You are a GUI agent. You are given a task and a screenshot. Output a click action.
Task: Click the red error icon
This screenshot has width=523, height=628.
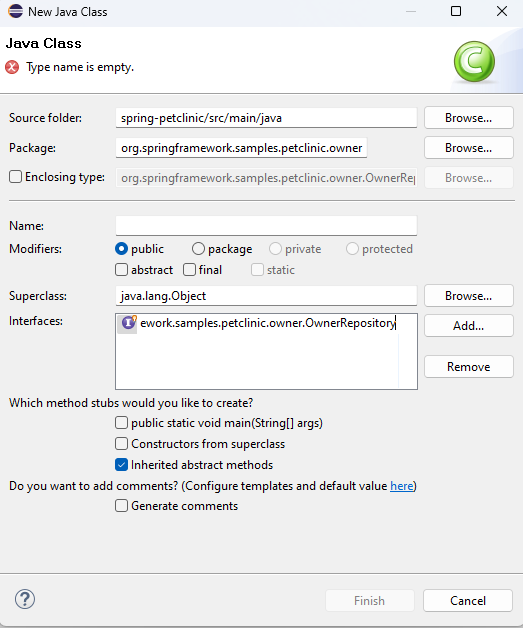(x=12, y=67)
